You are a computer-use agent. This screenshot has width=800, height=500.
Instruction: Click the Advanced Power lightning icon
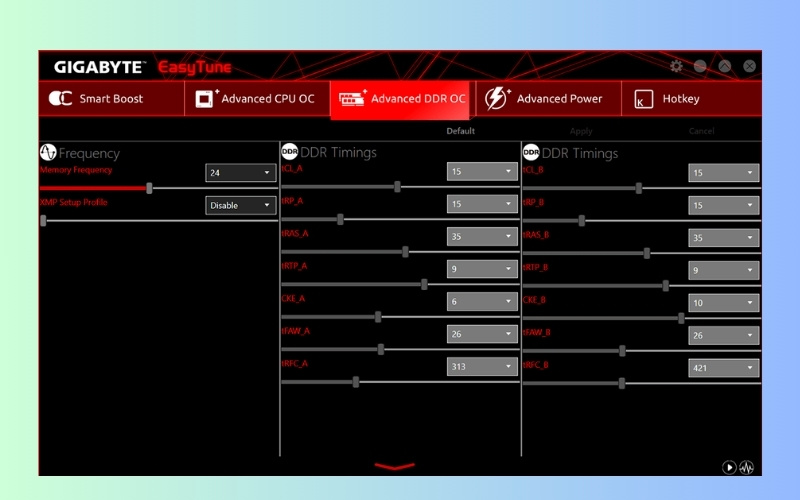point(497,99)
